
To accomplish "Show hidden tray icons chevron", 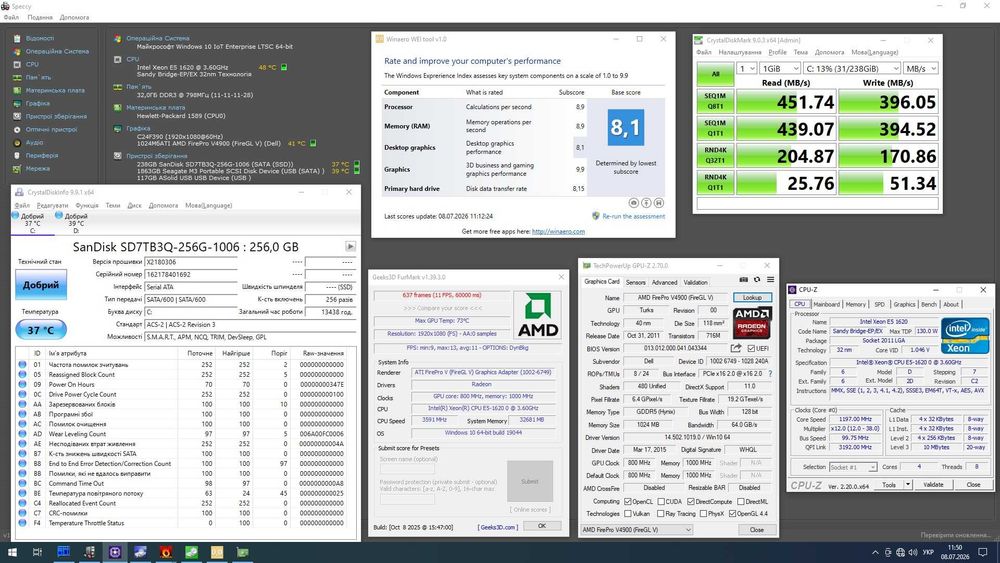I will point(875,552).
